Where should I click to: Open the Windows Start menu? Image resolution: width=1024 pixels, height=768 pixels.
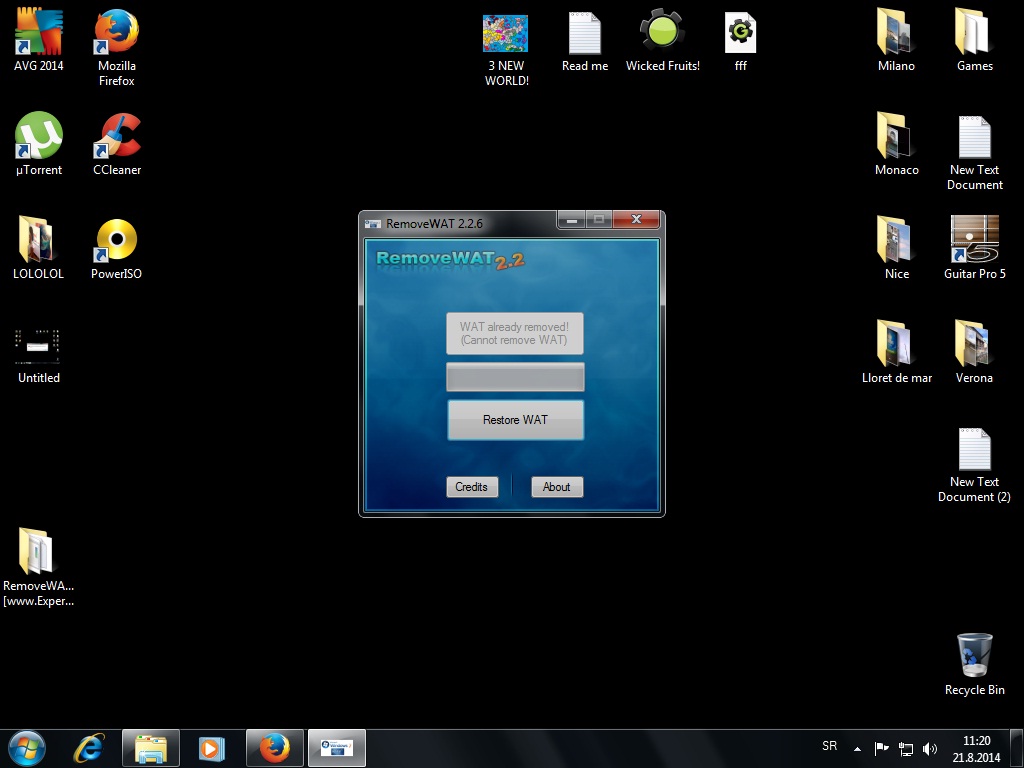tap(27, 748)
